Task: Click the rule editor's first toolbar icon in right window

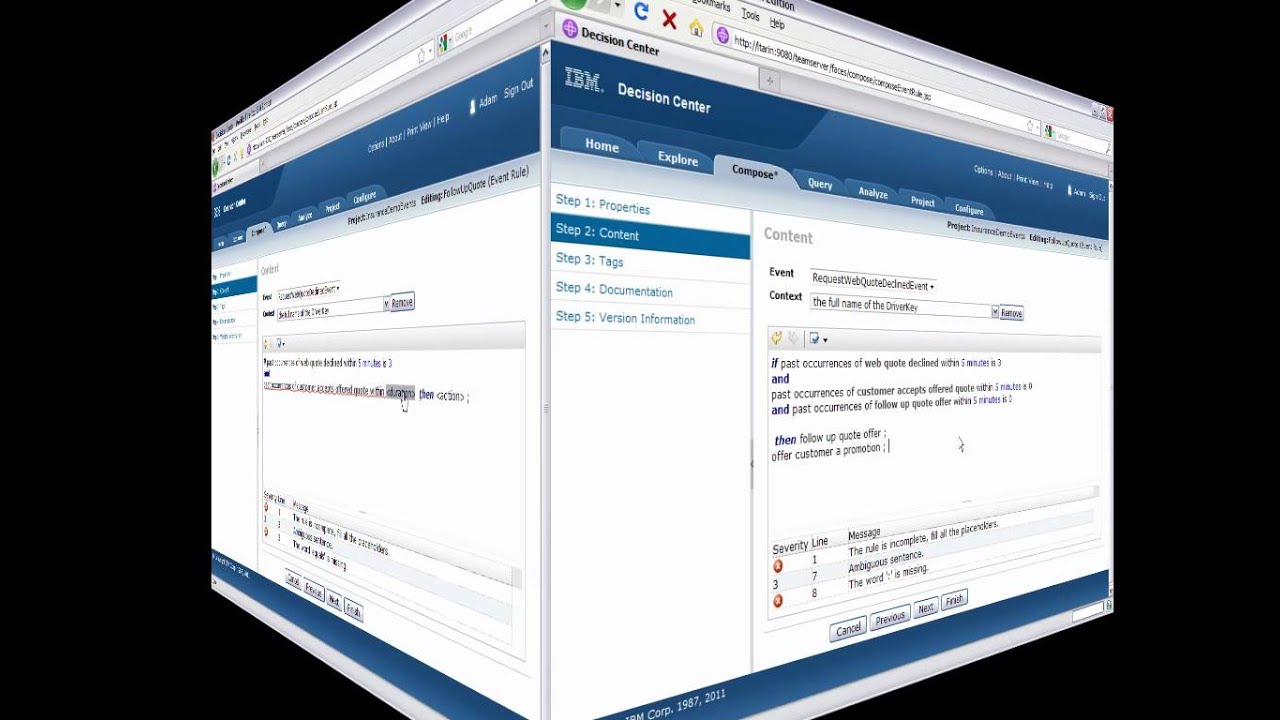Action: tap(776, 338)
